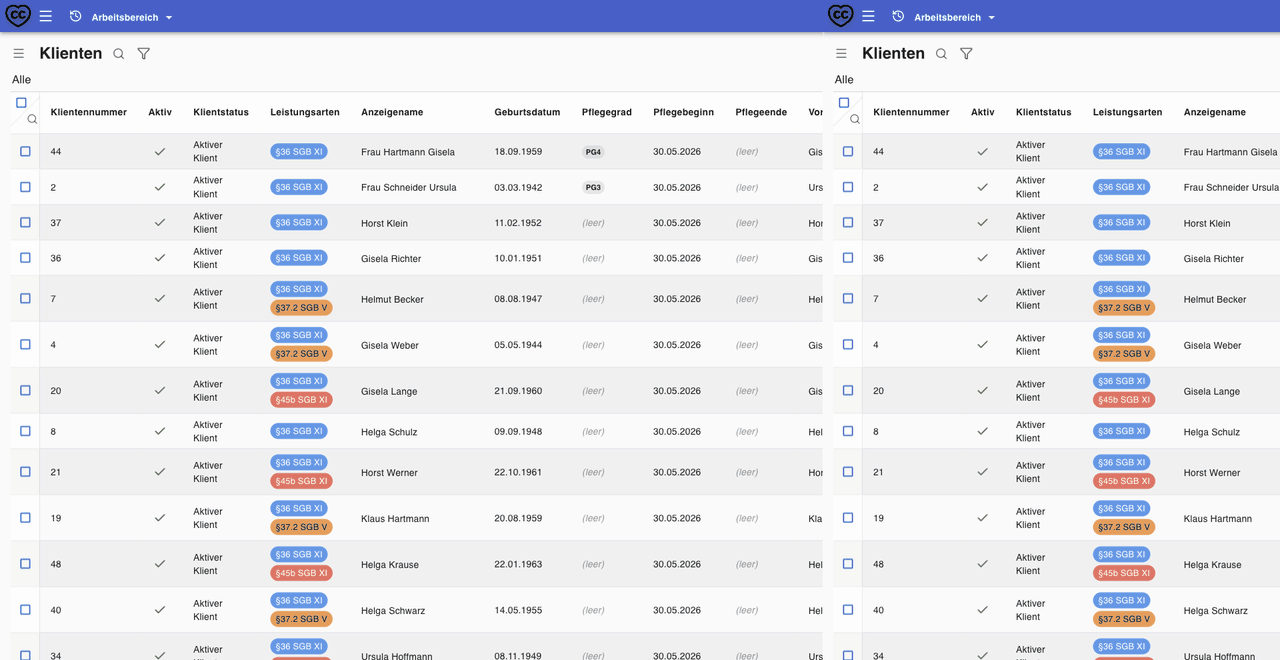Click the name Horst Klein in right window
This screenshot has width=1280, height=660.
pos(1207,223)
